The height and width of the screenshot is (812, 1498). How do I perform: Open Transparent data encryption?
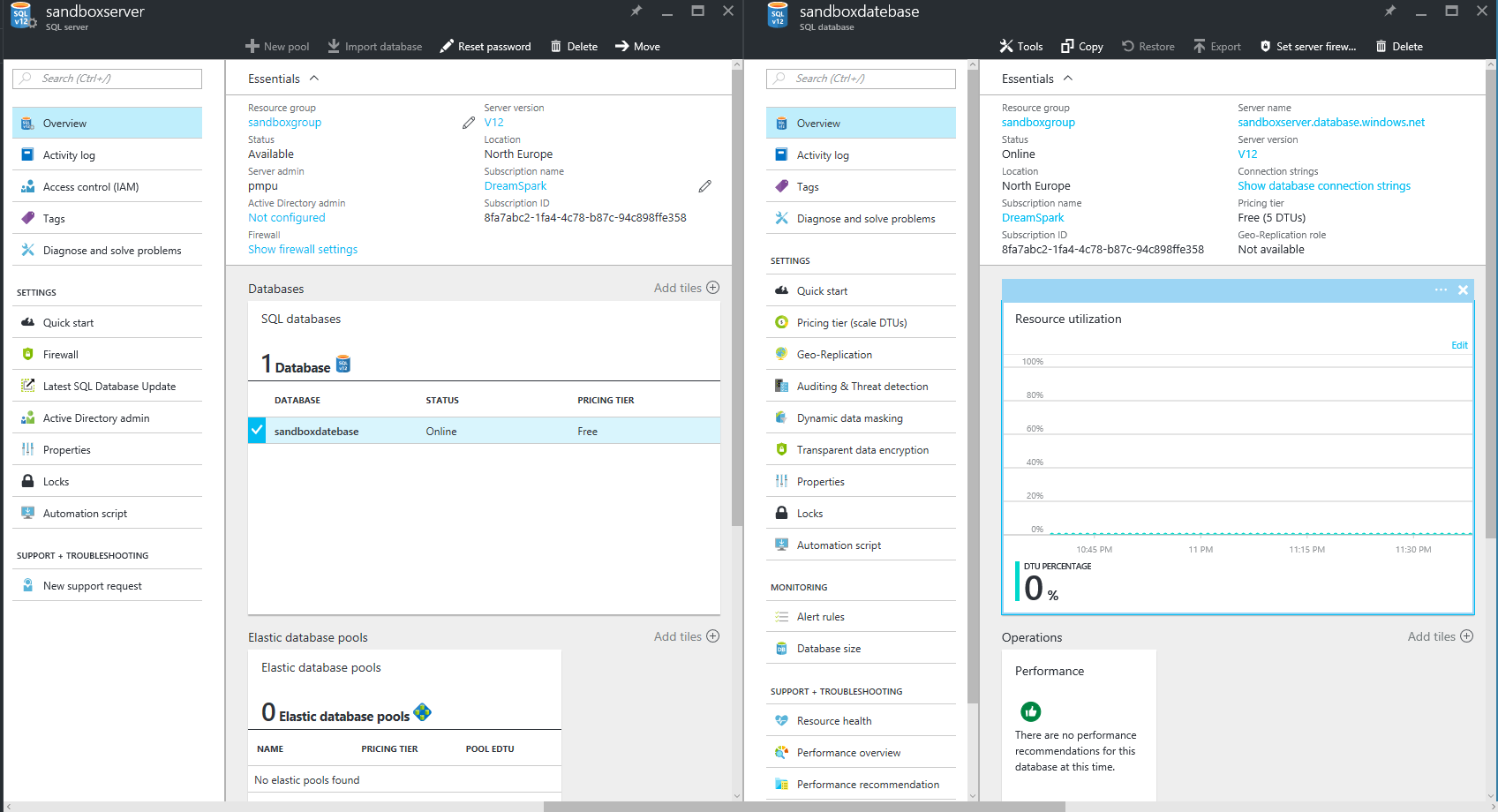861,450
